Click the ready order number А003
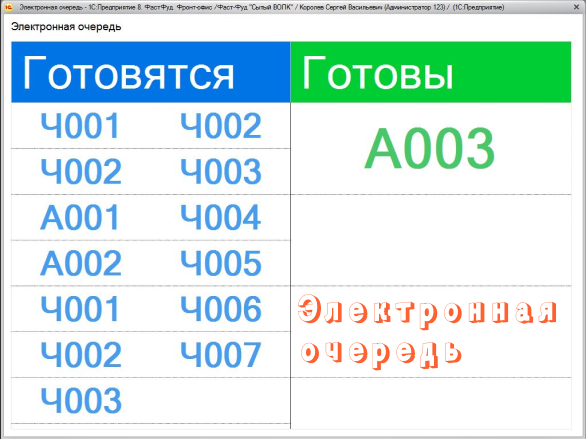 (430, 148)
